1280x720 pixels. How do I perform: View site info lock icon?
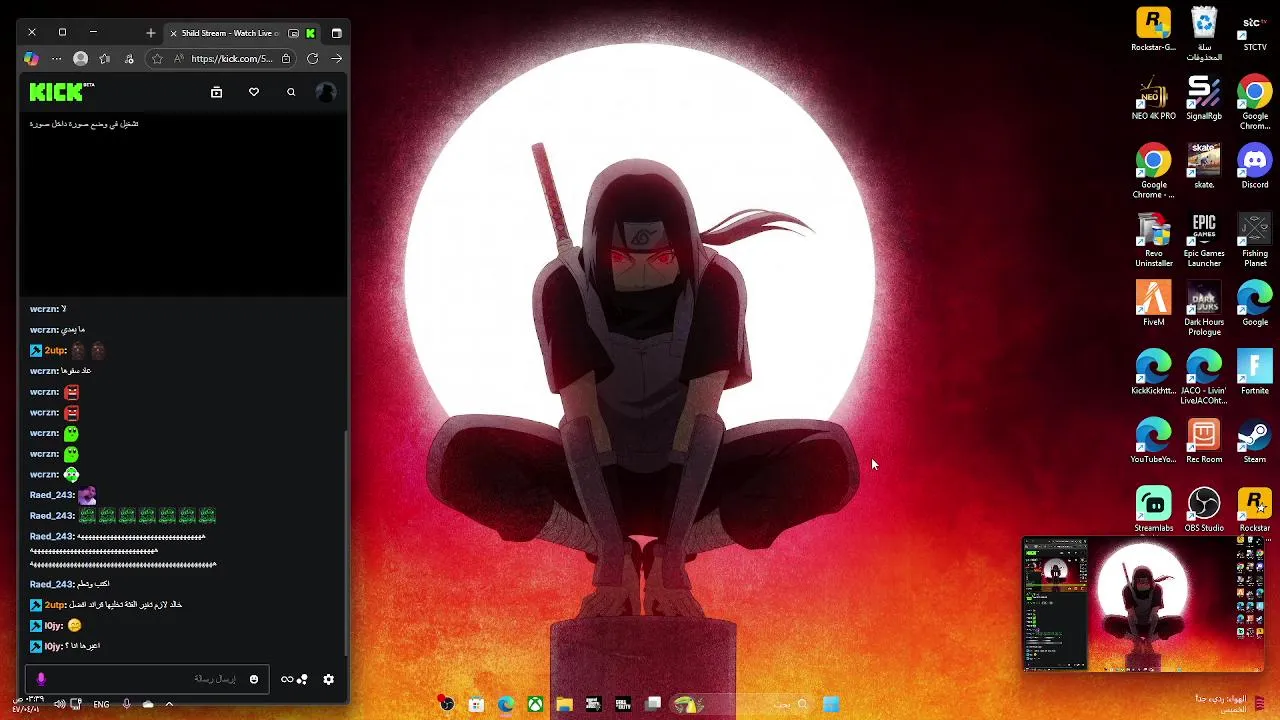[x=286, y=59]
